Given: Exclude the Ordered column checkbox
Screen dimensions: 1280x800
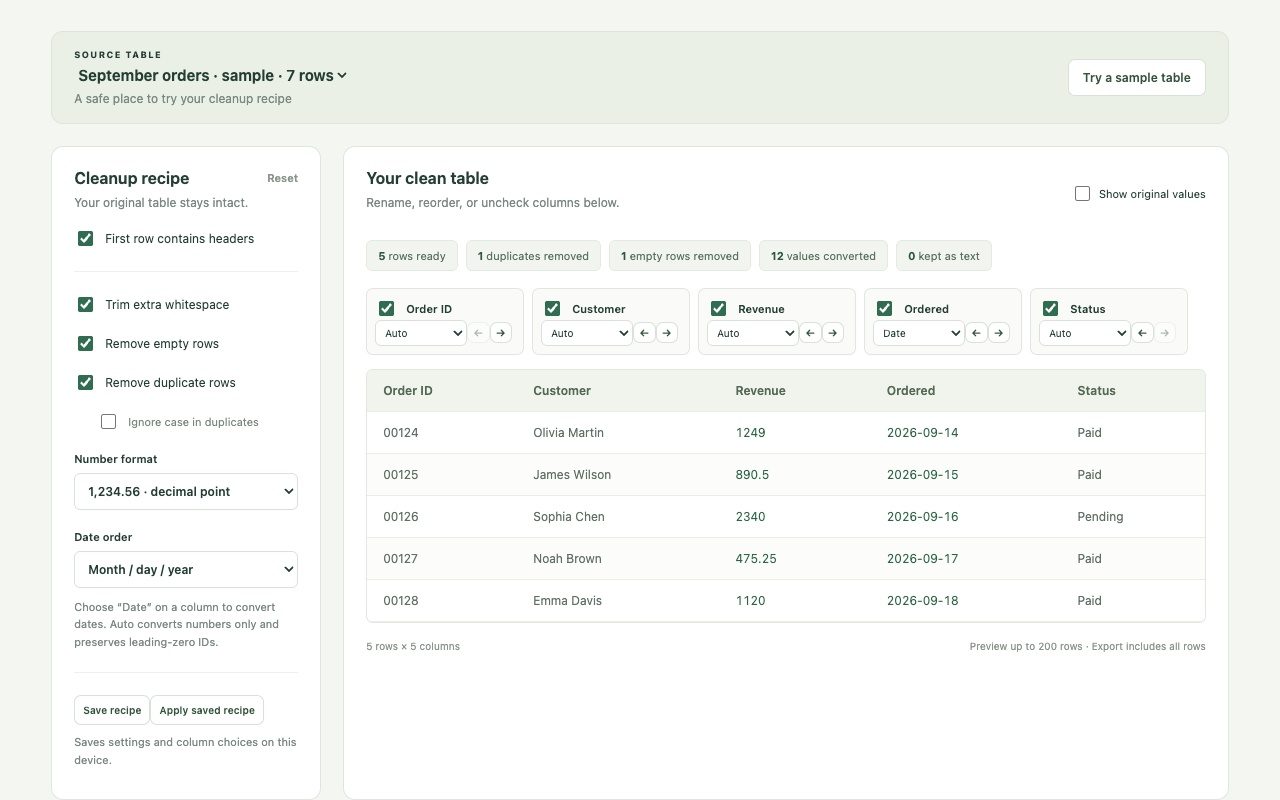Looking at the screenshot, I should [x=884, y=309].
